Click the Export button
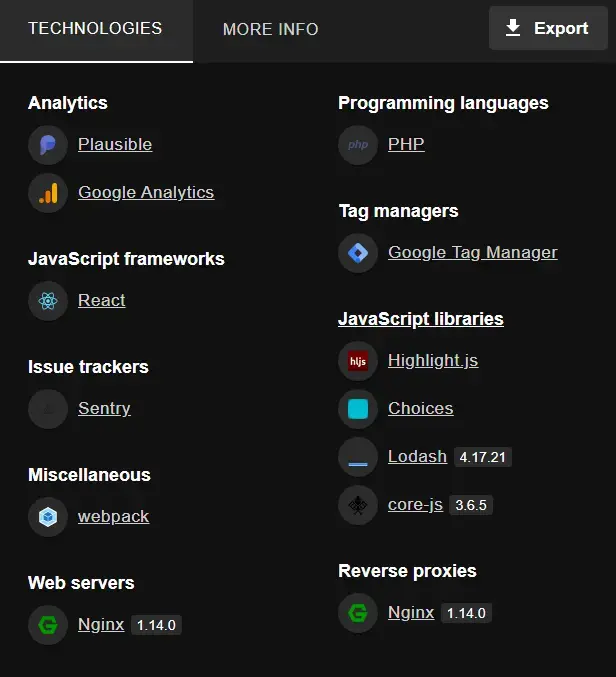616x677 pixels. coord(548,28)
